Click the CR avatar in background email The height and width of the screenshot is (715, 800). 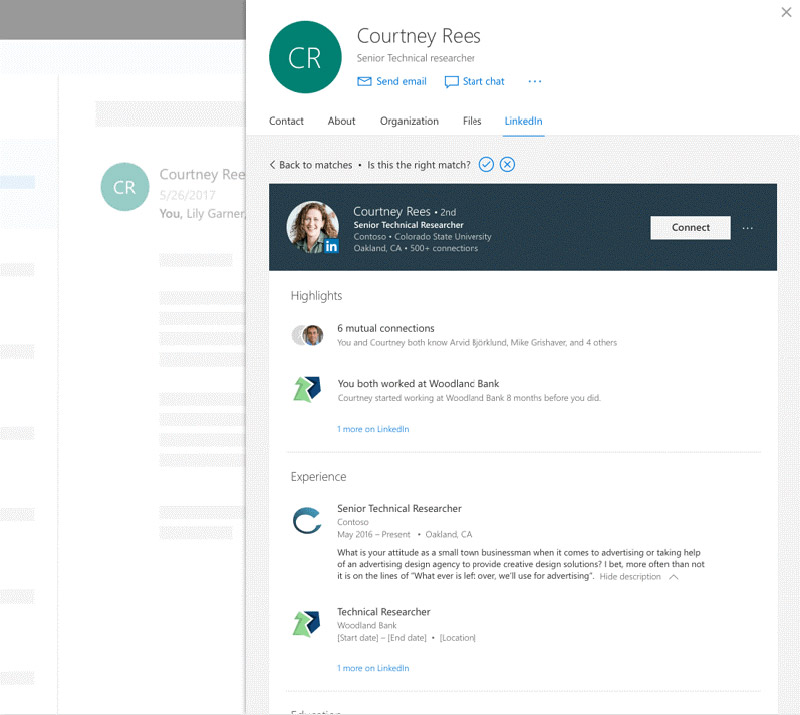point(125,187)
